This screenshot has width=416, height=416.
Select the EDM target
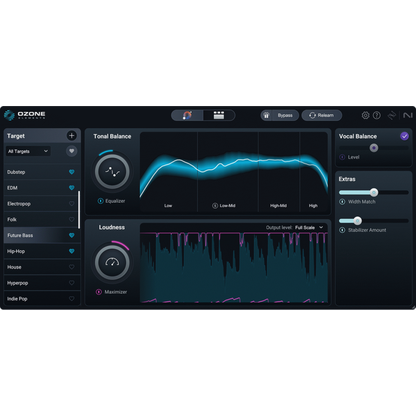point(42,188)
